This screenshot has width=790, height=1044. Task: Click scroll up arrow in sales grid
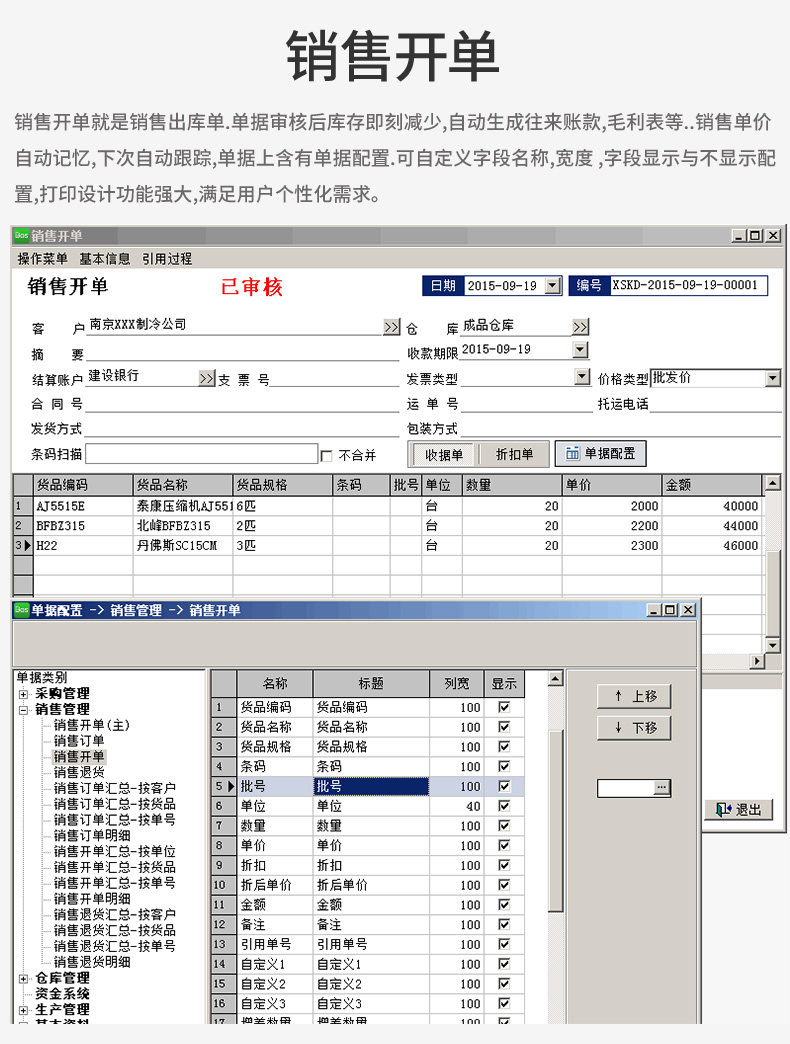(772, 483)
